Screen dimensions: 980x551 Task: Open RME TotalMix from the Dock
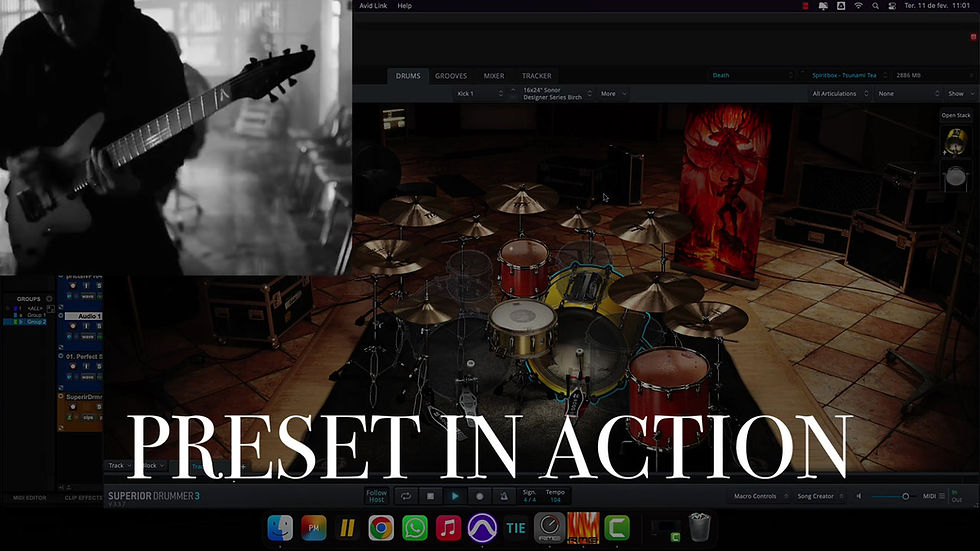(549, 528)
